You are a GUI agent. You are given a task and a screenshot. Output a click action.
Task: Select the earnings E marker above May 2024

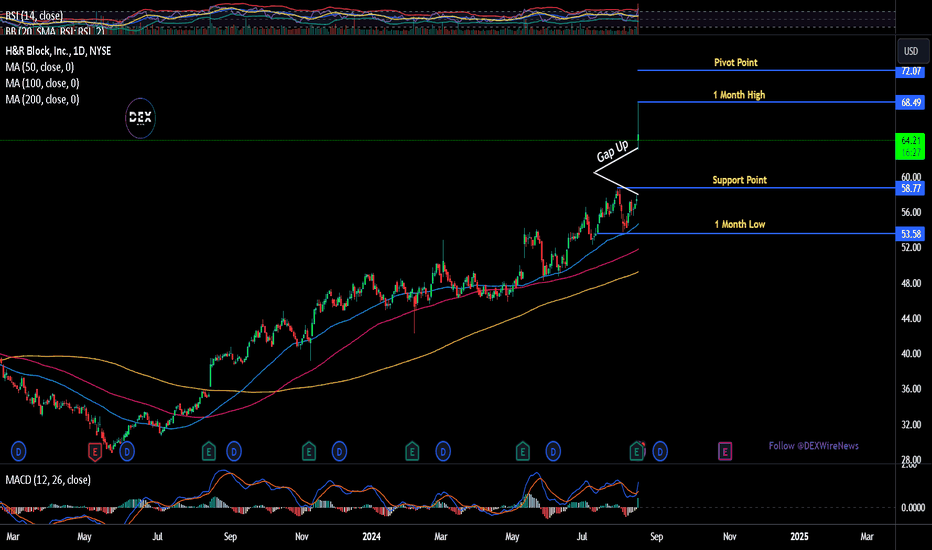[522, 452]
